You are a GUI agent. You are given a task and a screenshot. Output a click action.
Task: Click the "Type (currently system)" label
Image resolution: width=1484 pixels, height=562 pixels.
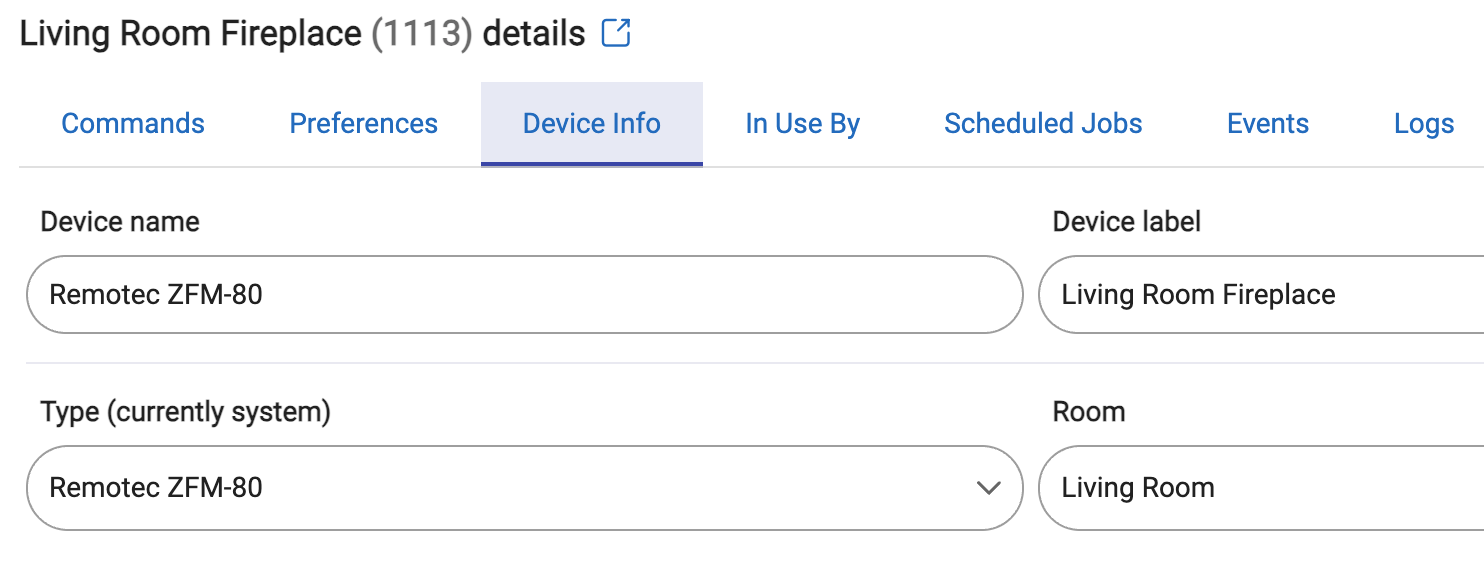click(x=185, y=412)
